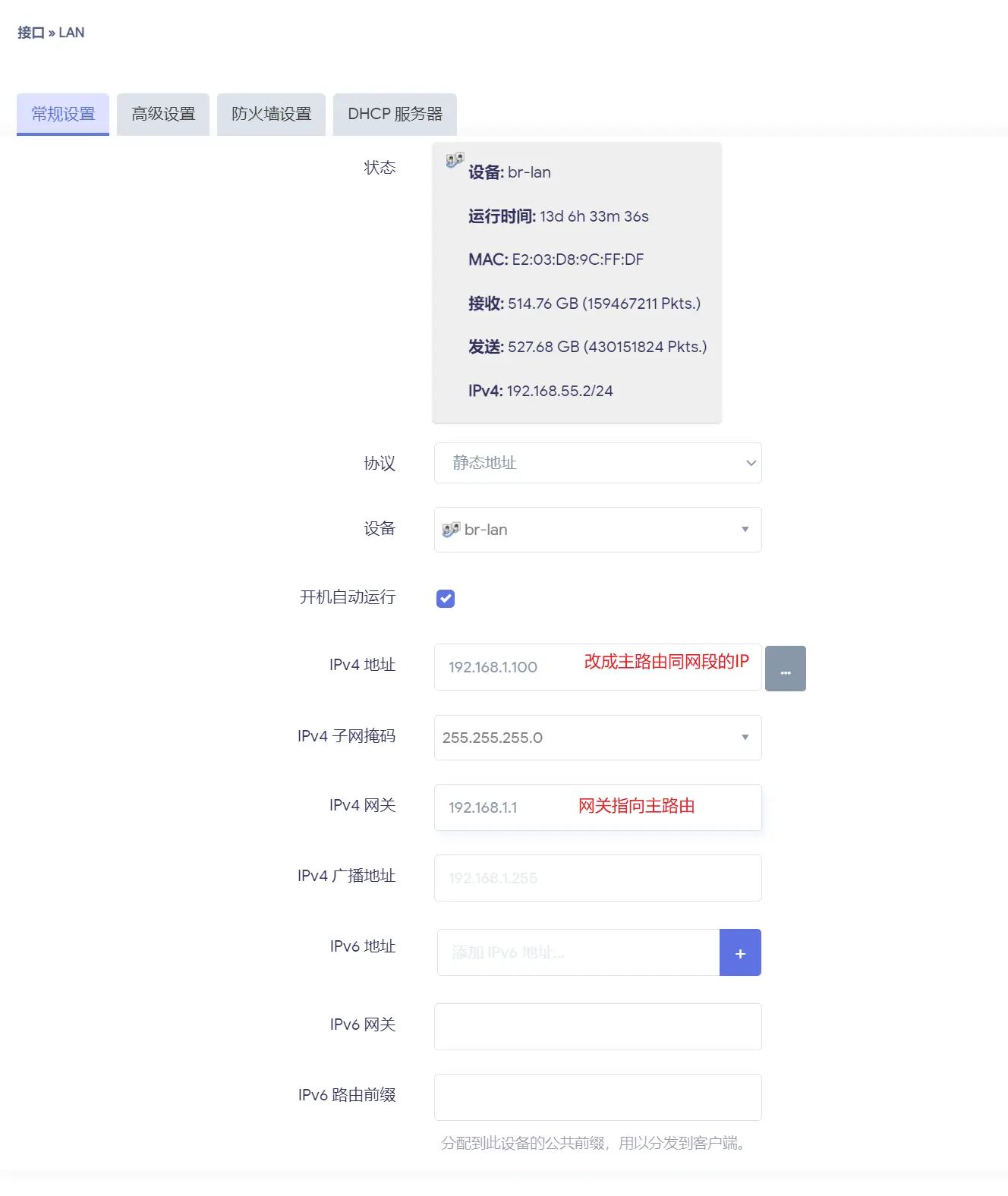Image resolution: width=1008 pixels, height=1196 pixels.
Task: Click the IPv4 广播地址 input field
Action: tap(597, 878)
